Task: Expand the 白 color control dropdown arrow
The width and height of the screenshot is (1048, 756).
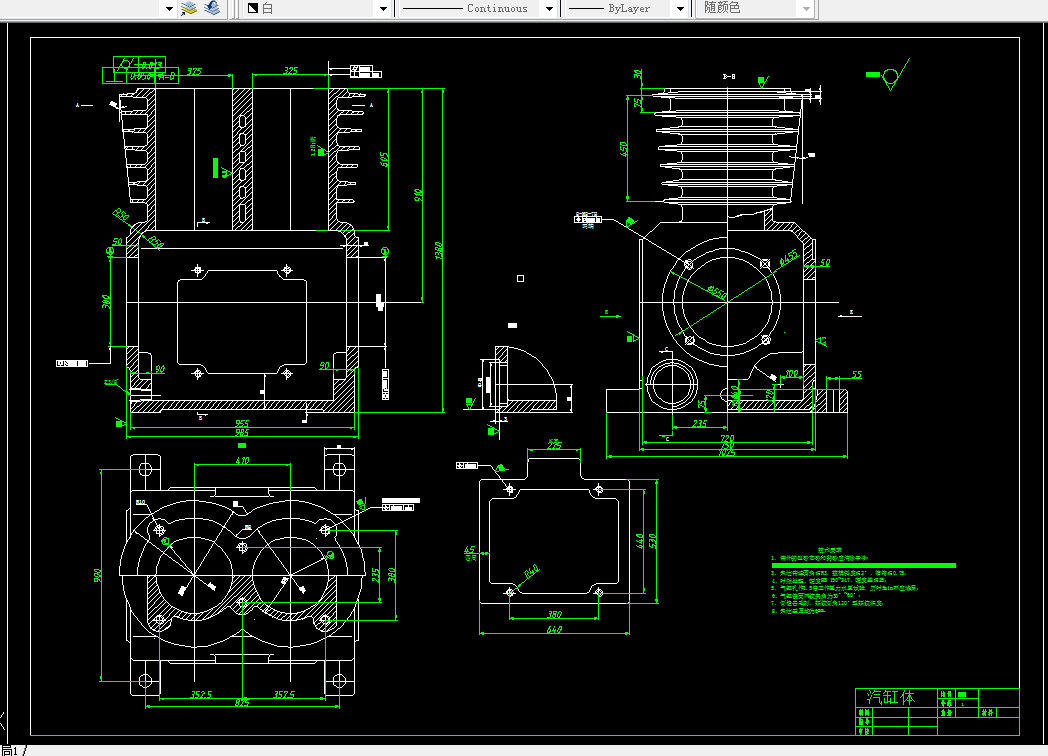Action: 383,9
